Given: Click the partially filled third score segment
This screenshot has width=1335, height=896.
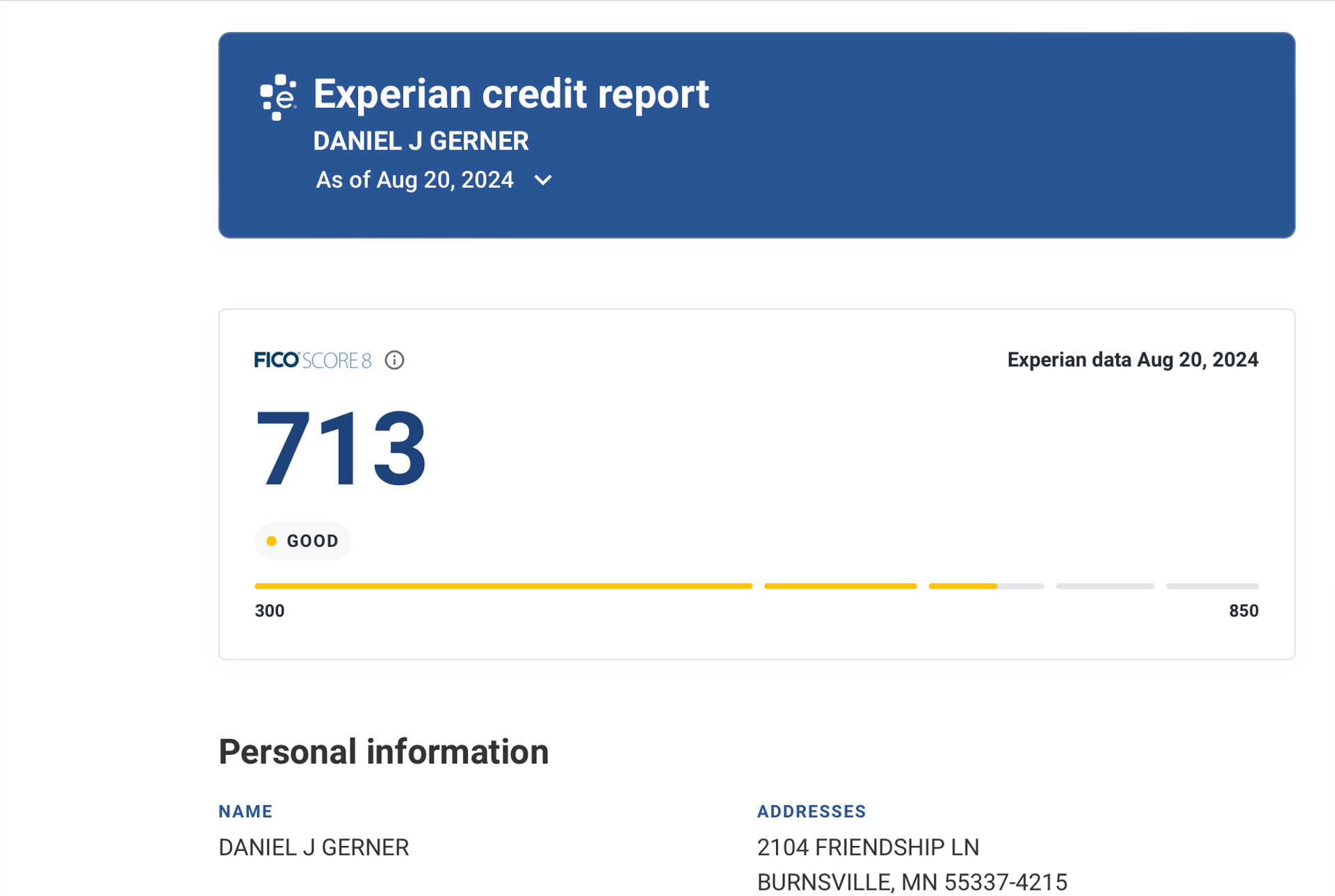Looking at the screenshot, I should point(986,586).
